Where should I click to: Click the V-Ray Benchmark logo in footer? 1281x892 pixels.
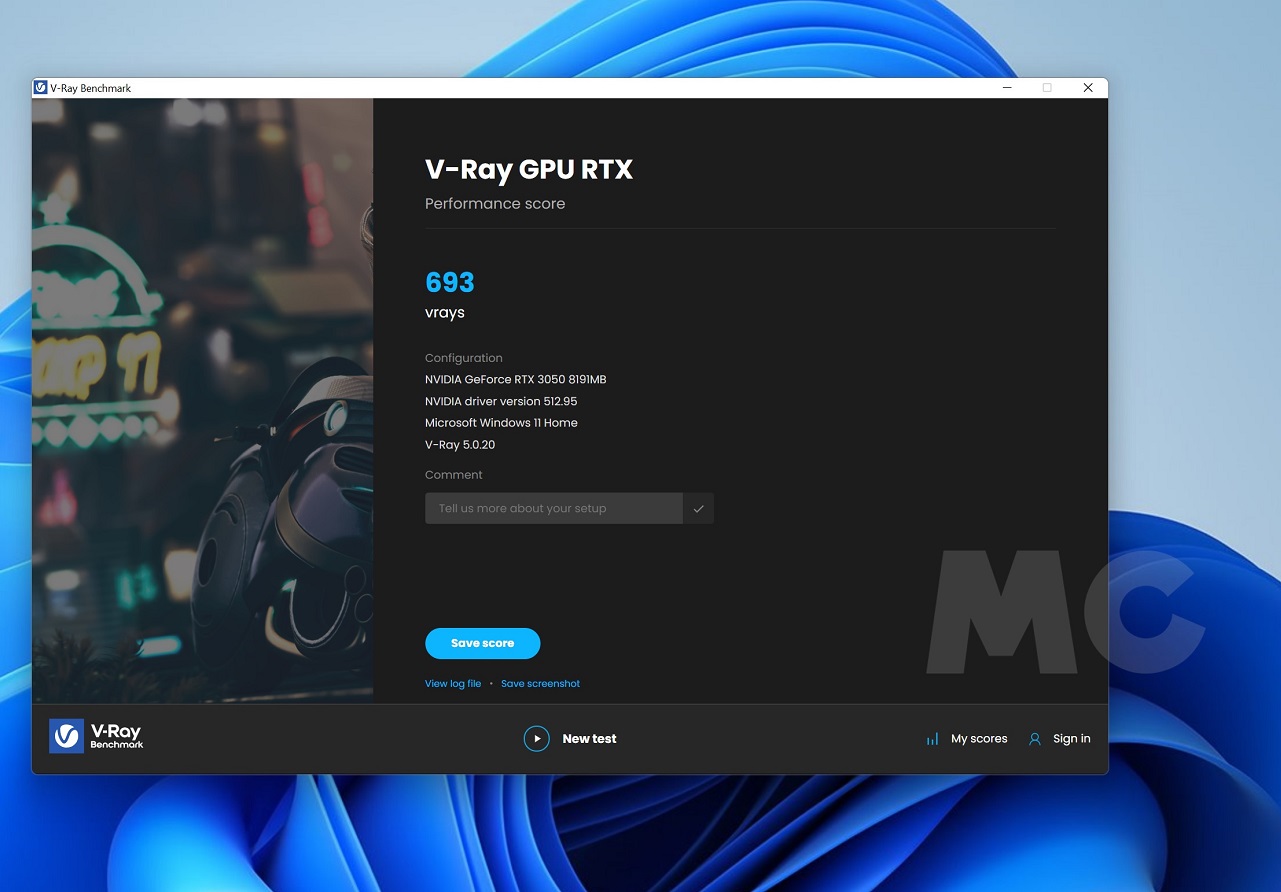coord(97,737)
